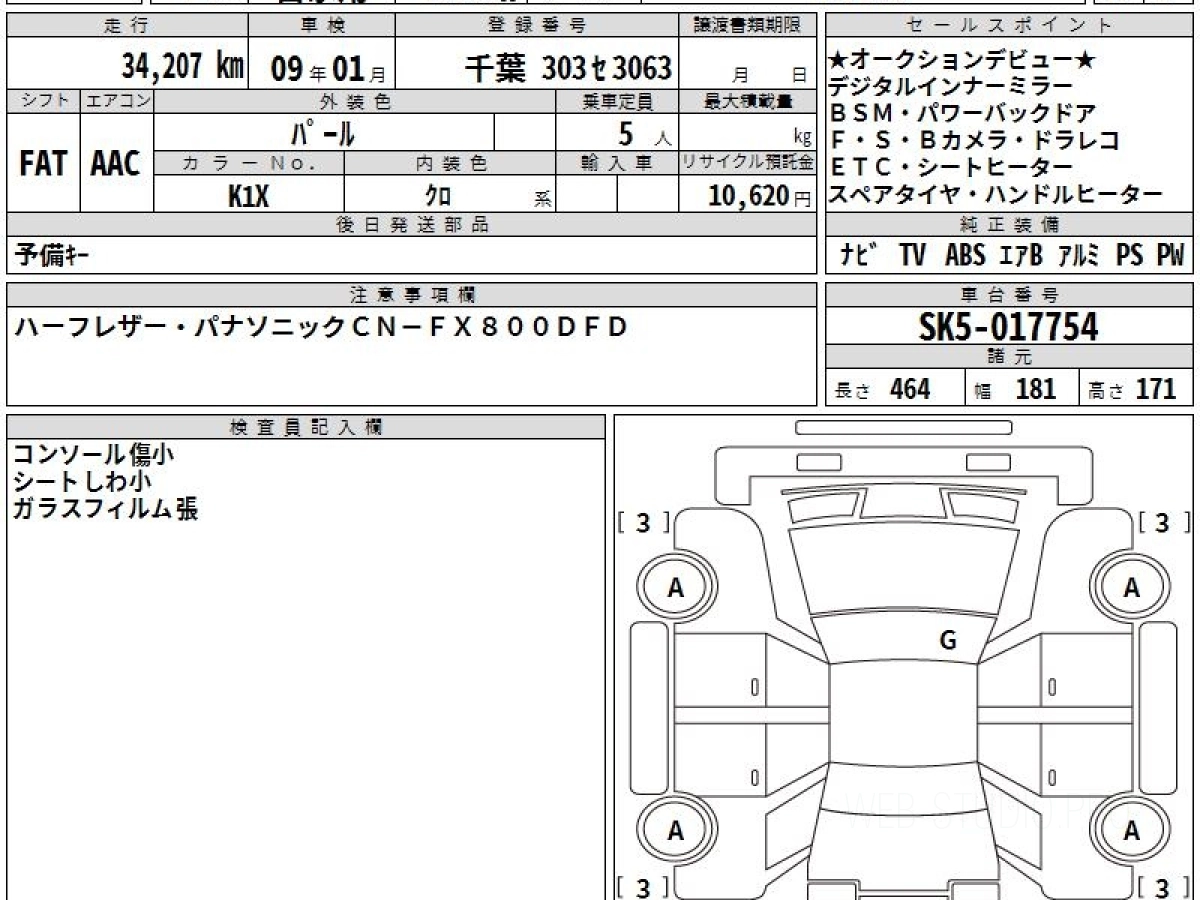Select registration number 千葉 303せ3063

(x=568, y=68)
